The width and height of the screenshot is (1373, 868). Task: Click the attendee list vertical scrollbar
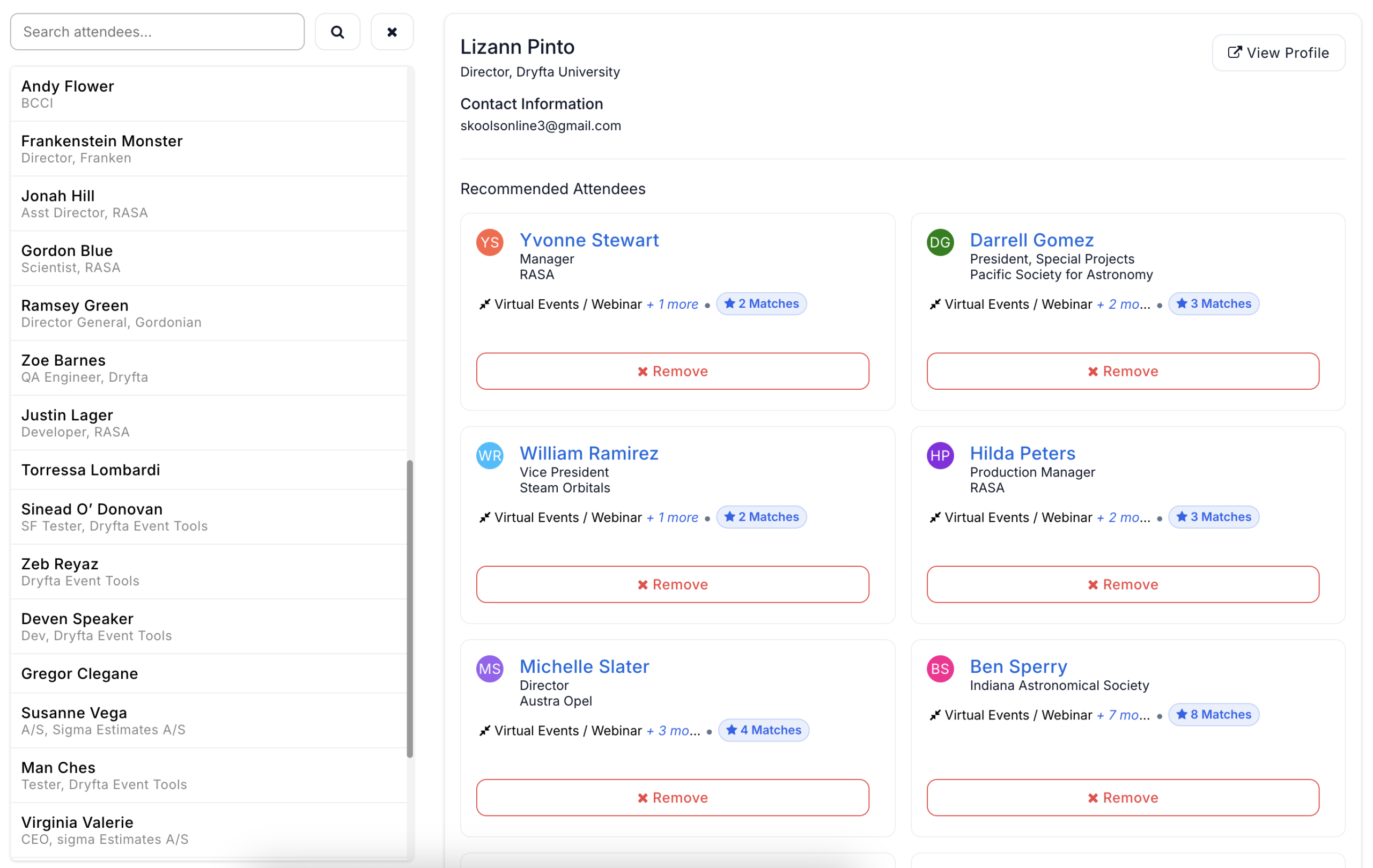pos(409,607)
